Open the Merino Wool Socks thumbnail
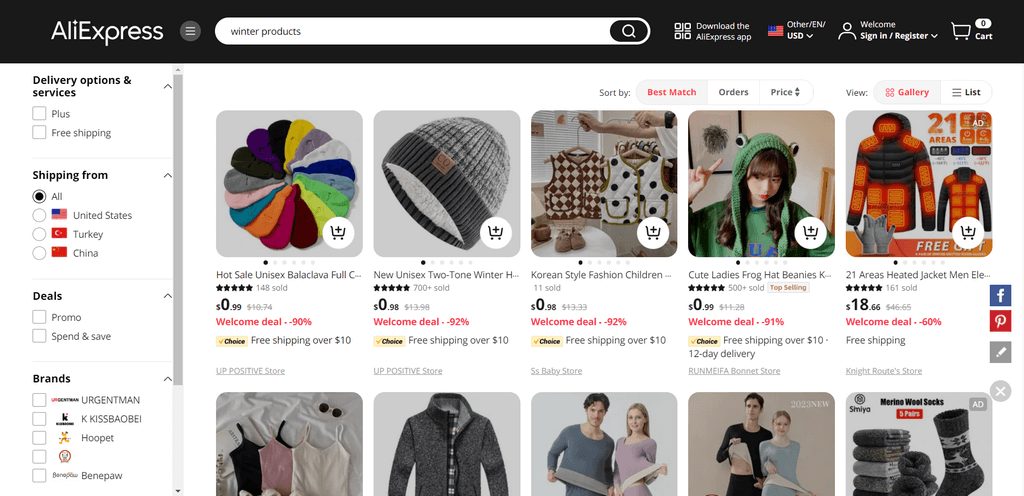Screen dimensions: 1024x496 (x=919, y=444)
